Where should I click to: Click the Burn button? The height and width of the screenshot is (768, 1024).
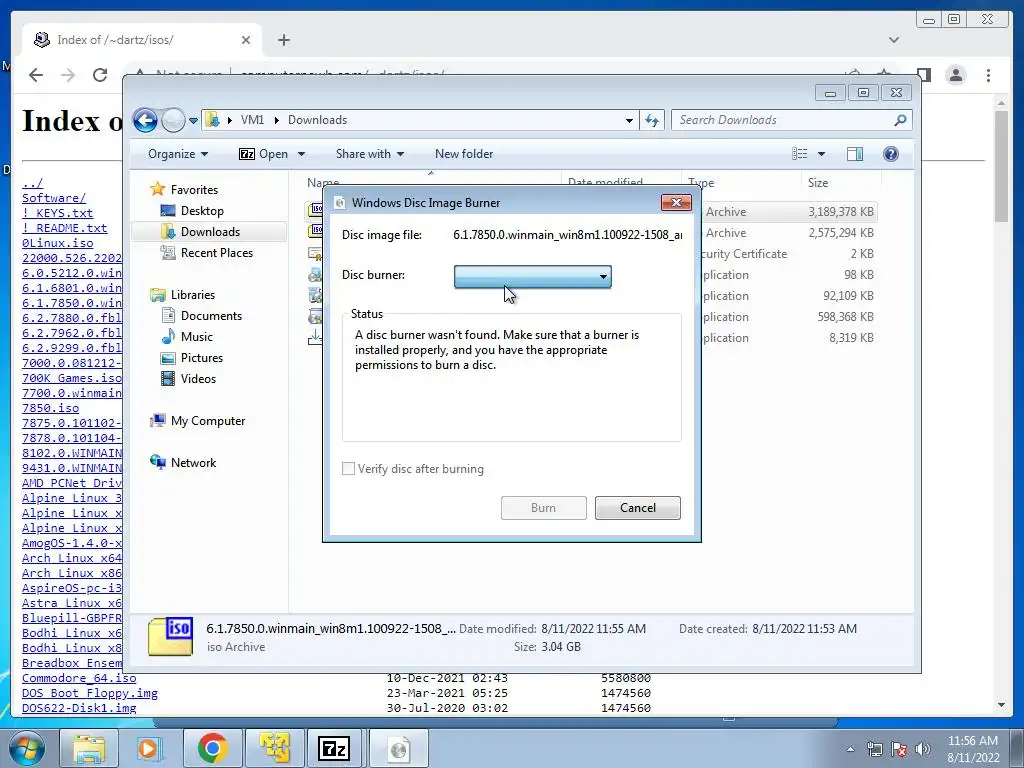(543, 508)
